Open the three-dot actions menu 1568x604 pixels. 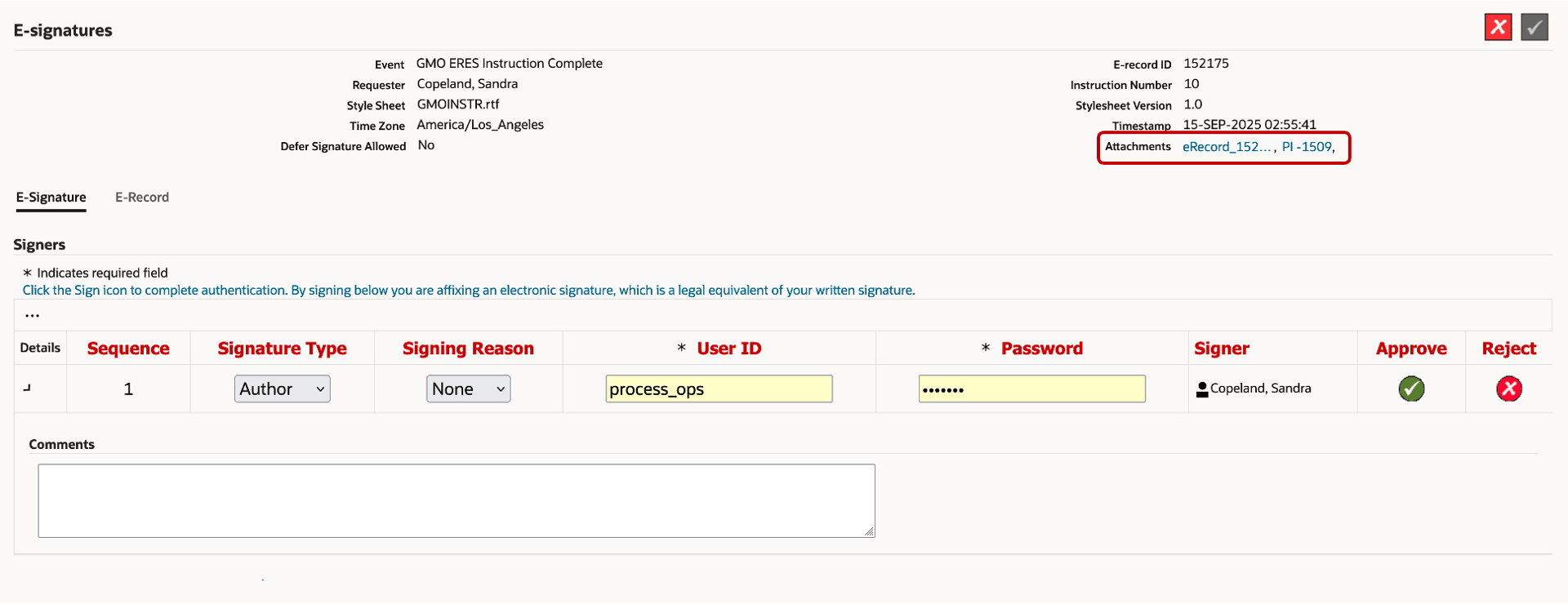32,315
